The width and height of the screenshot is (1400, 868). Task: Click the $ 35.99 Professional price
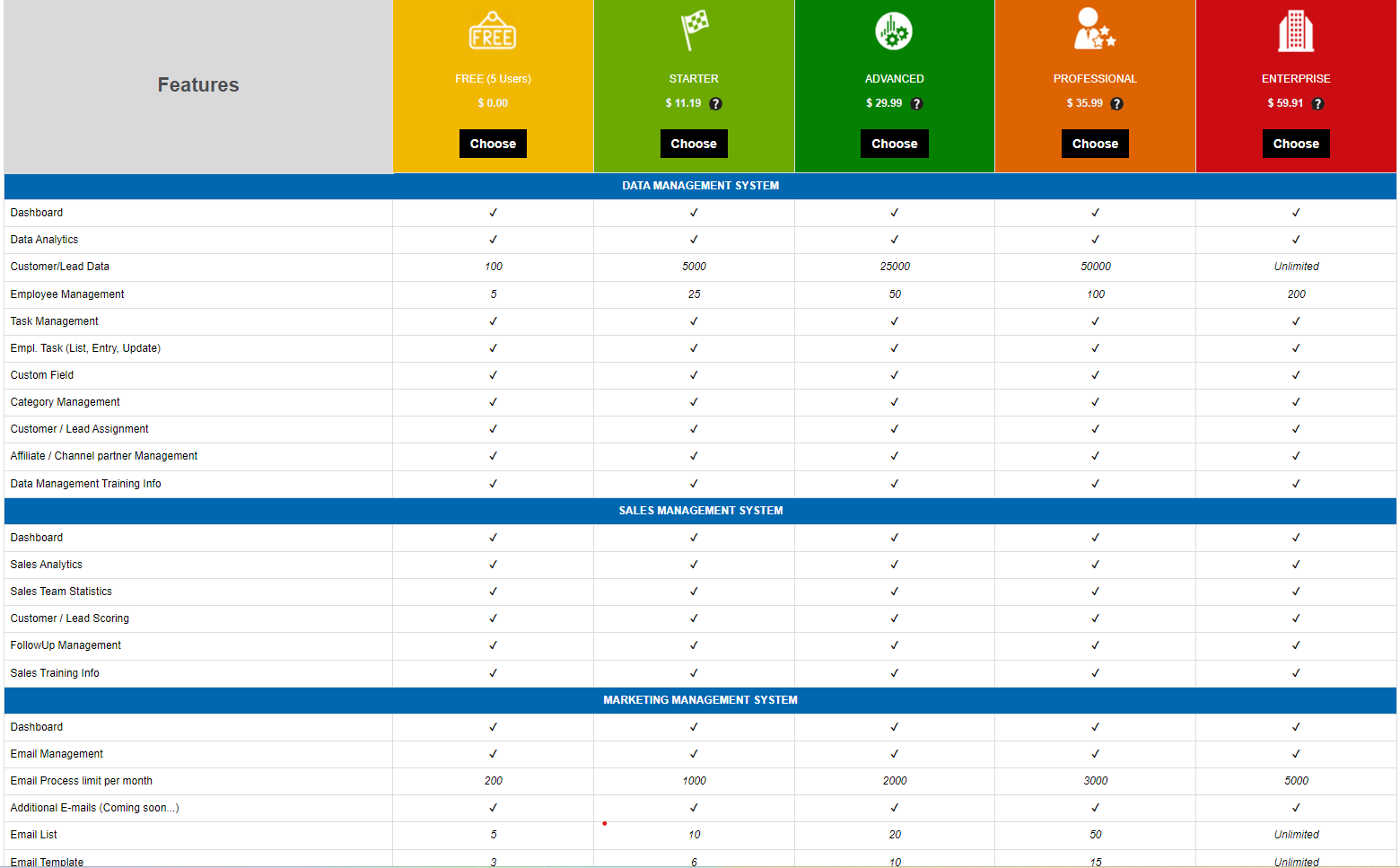pos(1084,103)
